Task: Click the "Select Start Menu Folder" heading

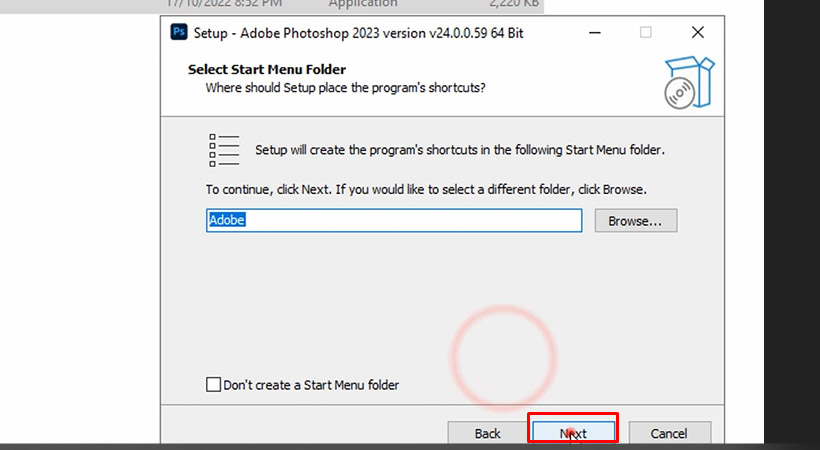Action: (x=266, y=70)
